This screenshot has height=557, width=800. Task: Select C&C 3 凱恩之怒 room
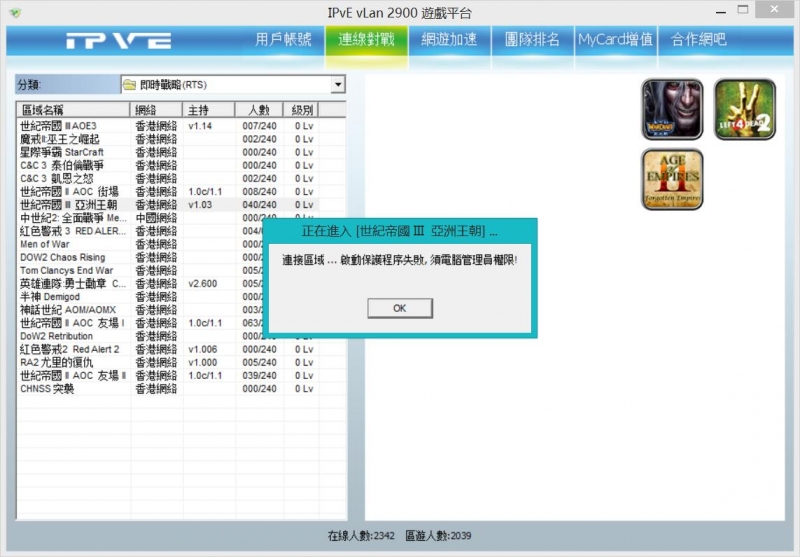(168, 179)
